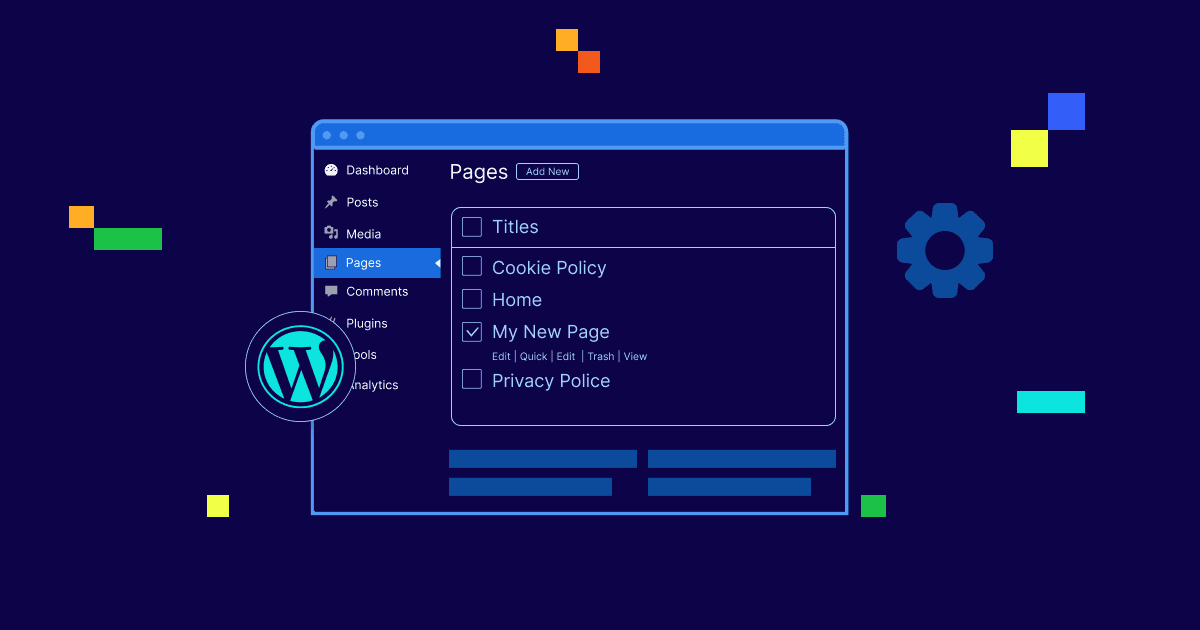Toggle the Titles select-all checkbox
Viewport: 1200px width, 630px height.
[x=472, y=227]
